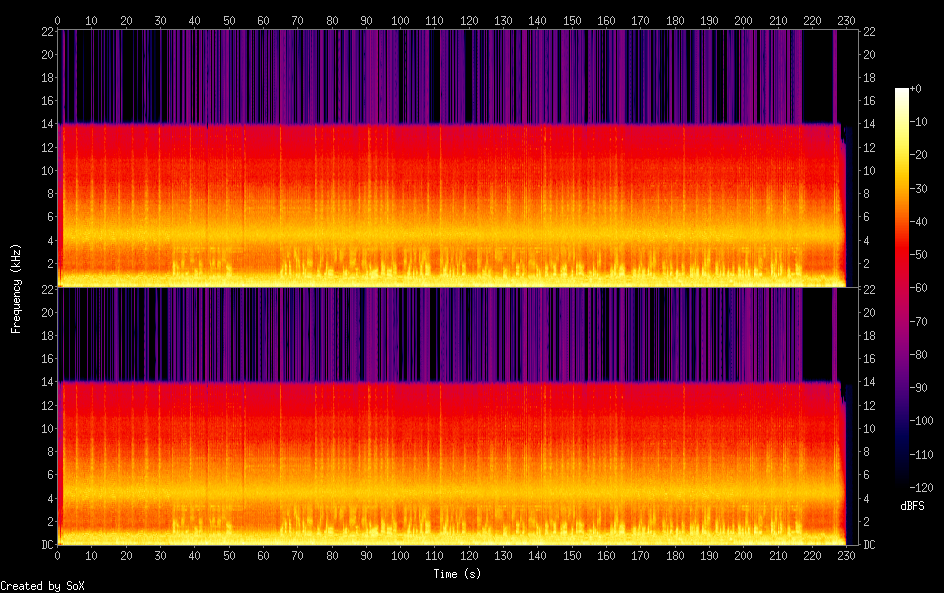Click the 2 kHz label on lower left axis

click(49, 522)
